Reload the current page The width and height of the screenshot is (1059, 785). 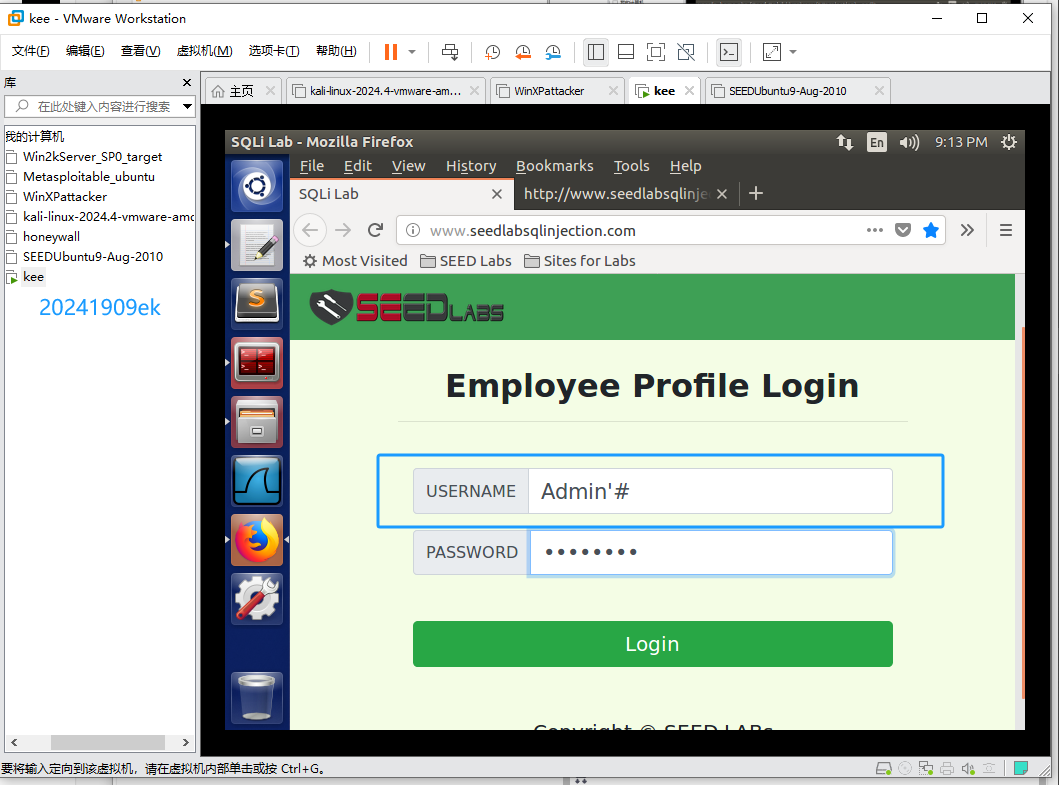(376, 230)
